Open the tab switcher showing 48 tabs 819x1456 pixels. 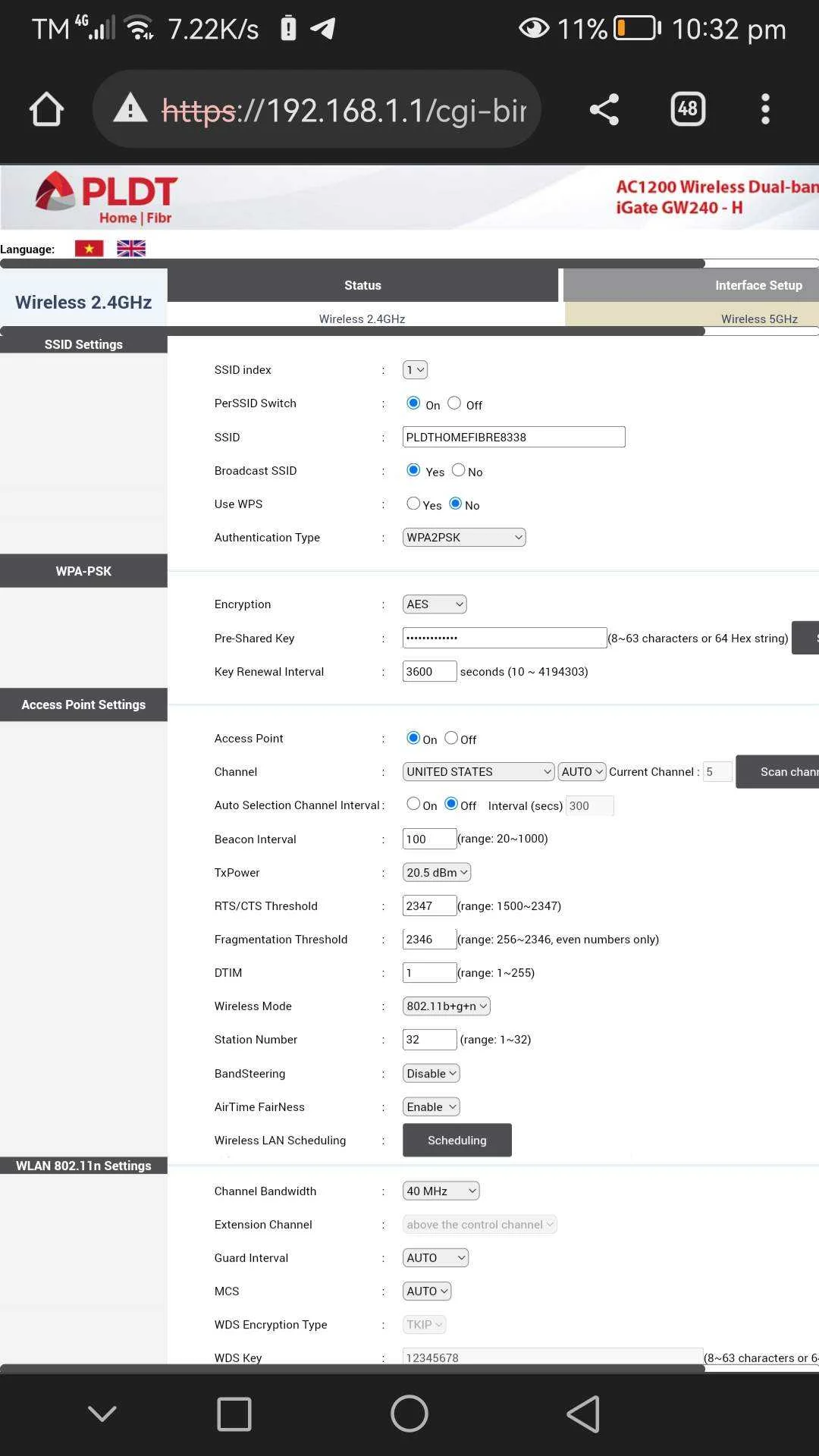688,109
